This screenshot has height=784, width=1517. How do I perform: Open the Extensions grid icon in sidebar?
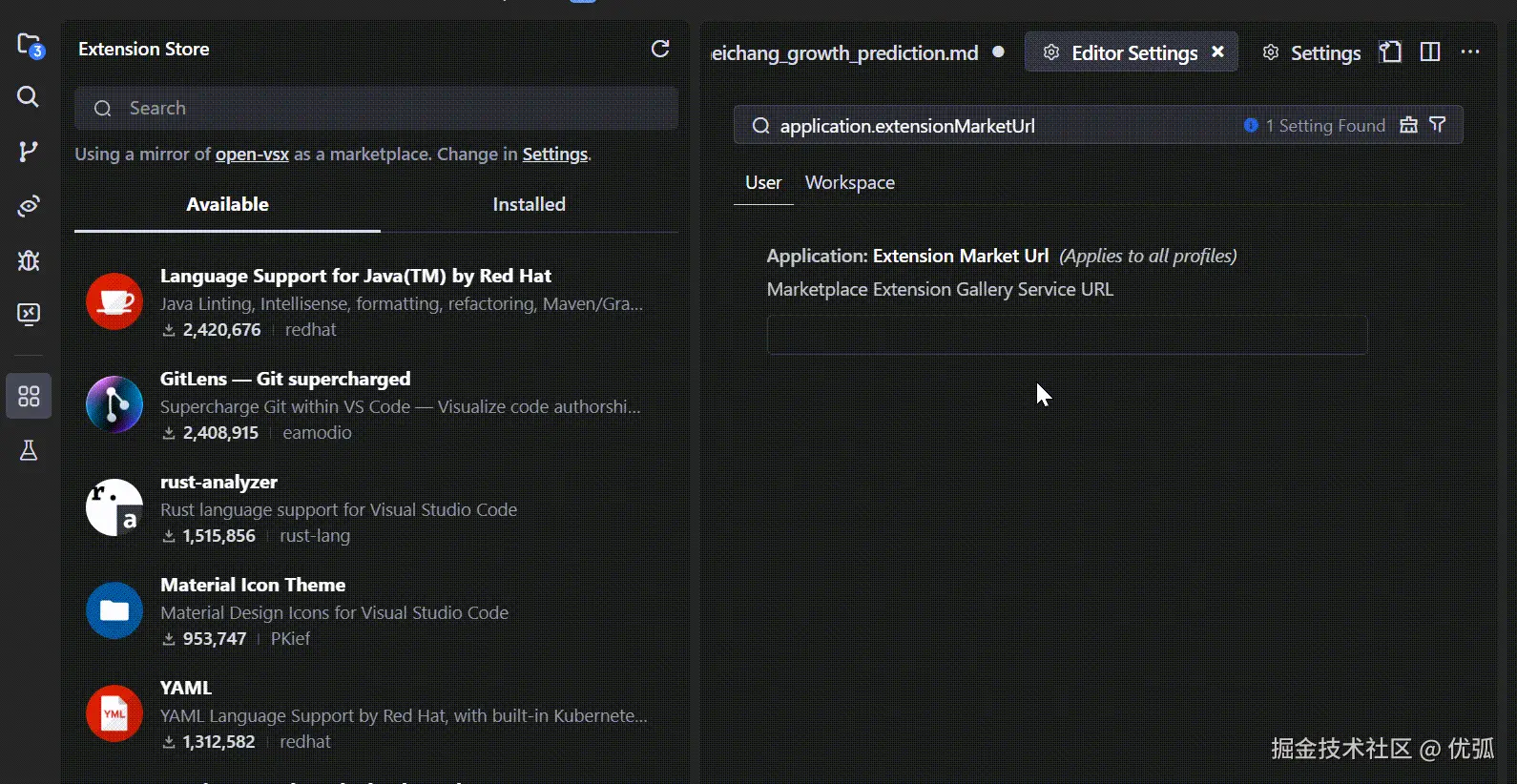coord(29,396)
